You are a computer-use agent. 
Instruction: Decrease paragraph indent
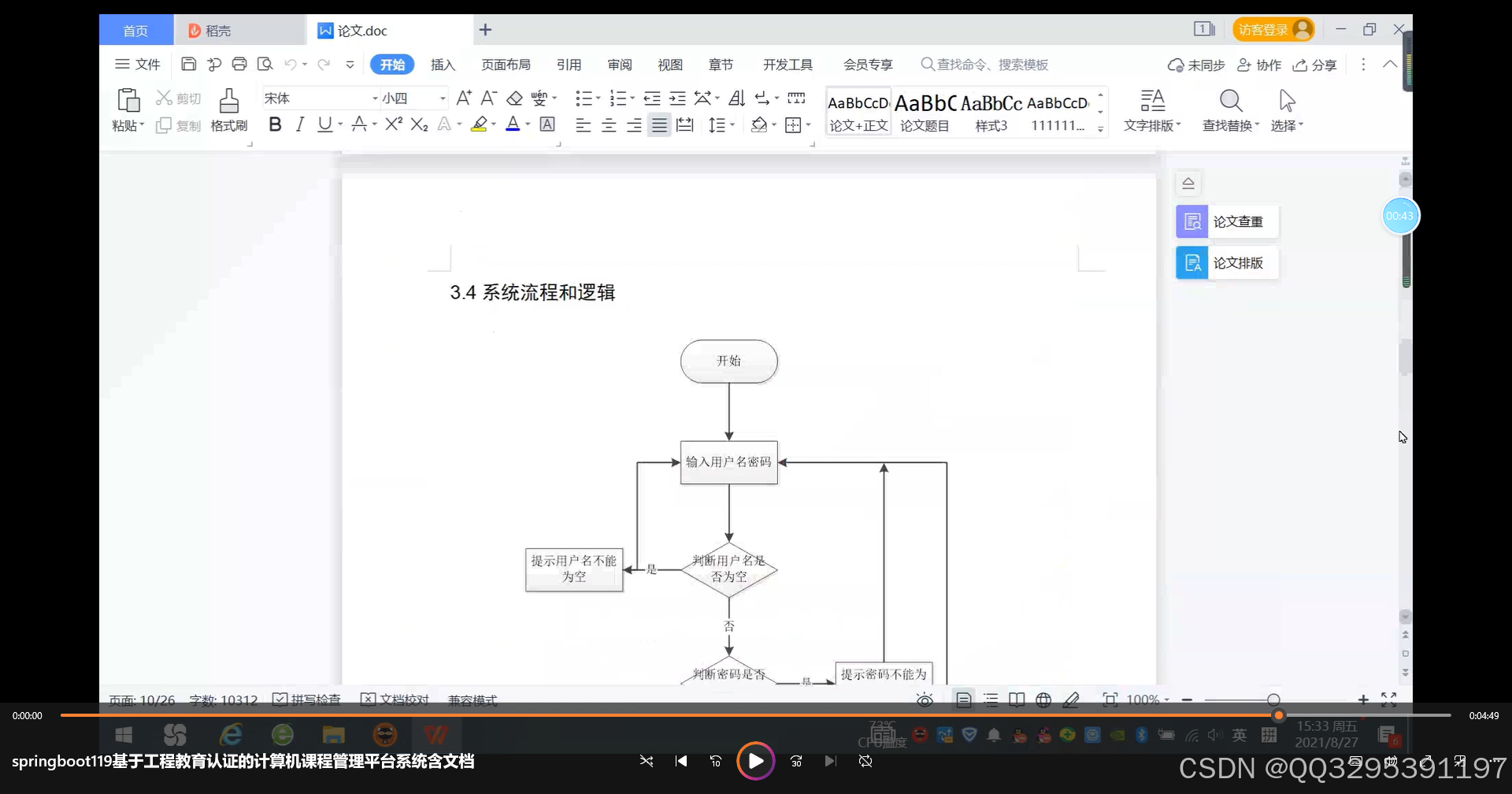point(652,98)
